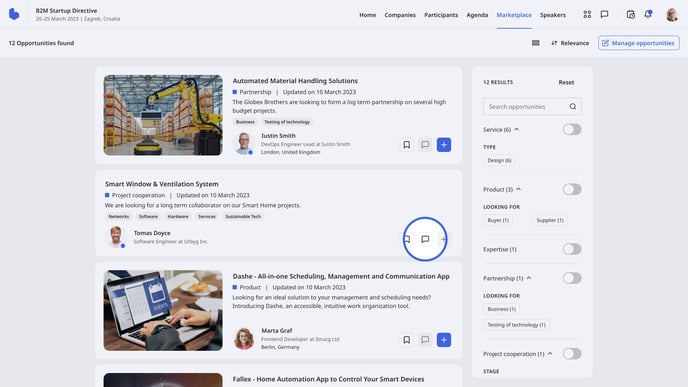Click Tomas Doyce's profile photo
This screenshot has height=387, width=688.
pyautogui.click(x=116, y=236)
